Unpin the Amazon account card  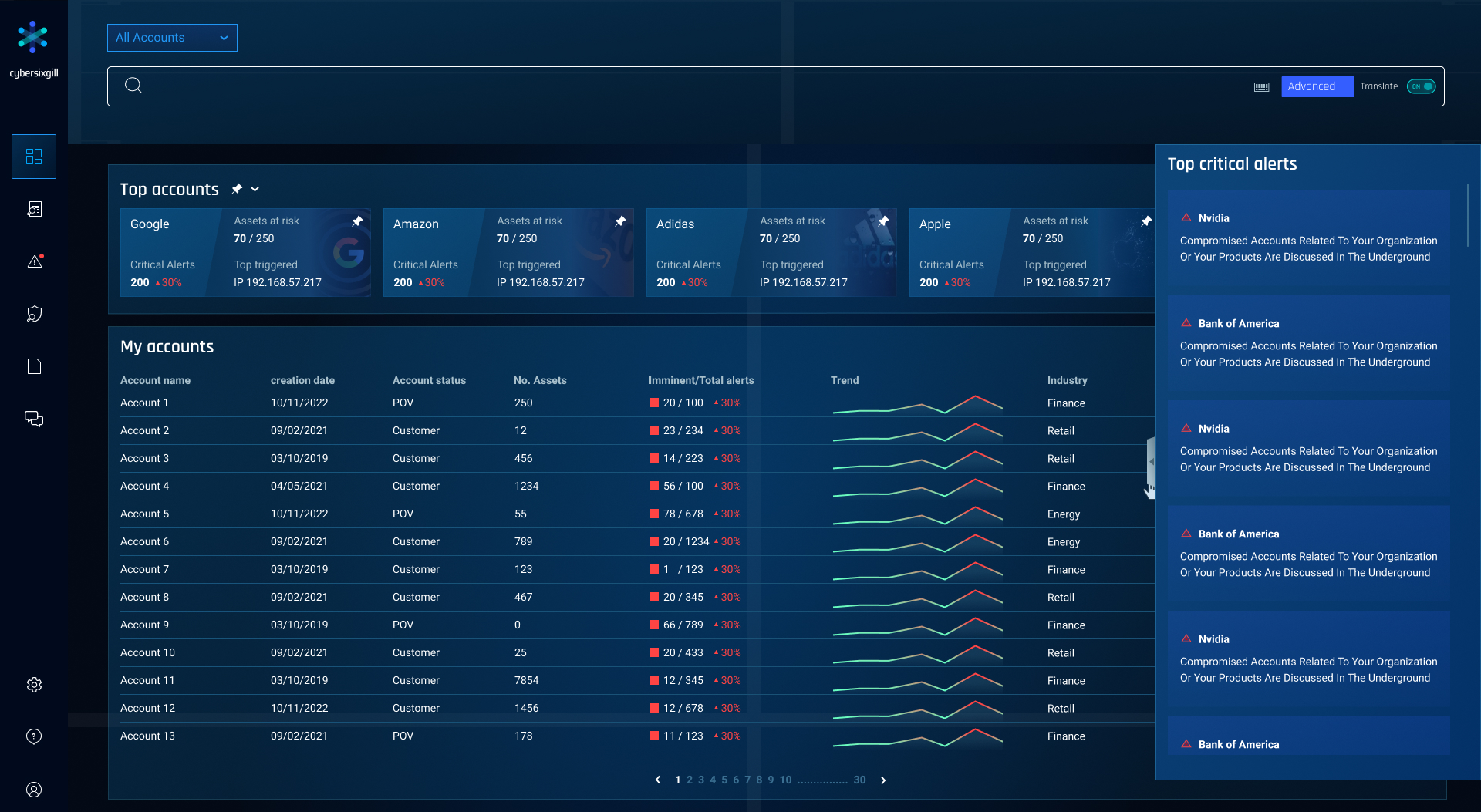click(x=620, y=221)
